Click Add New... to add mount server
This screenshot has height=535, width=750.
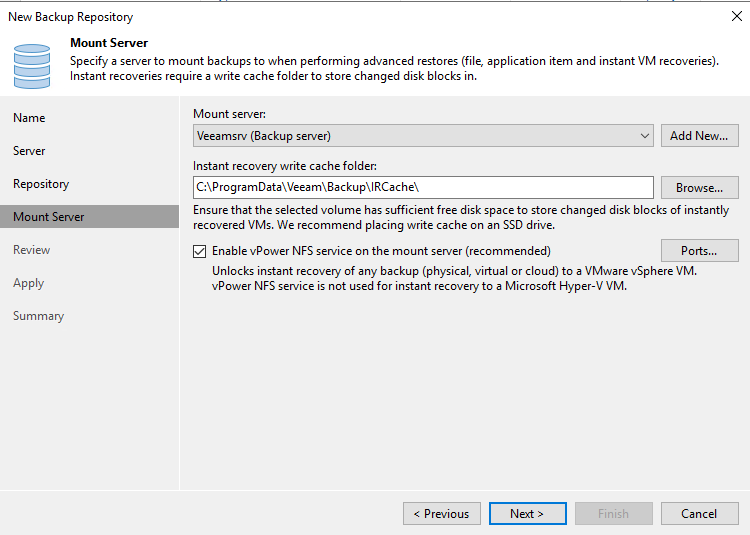pos(699,136)
